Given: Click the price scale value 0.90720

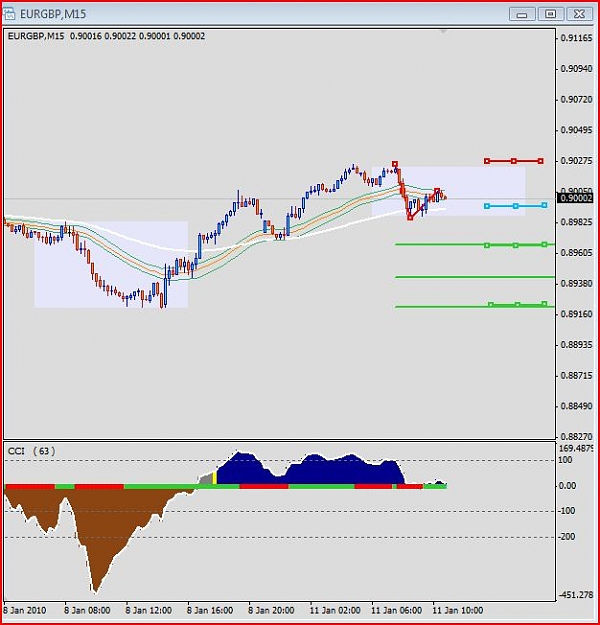Looking at the screenshot, I should click(x=576, y=100).
